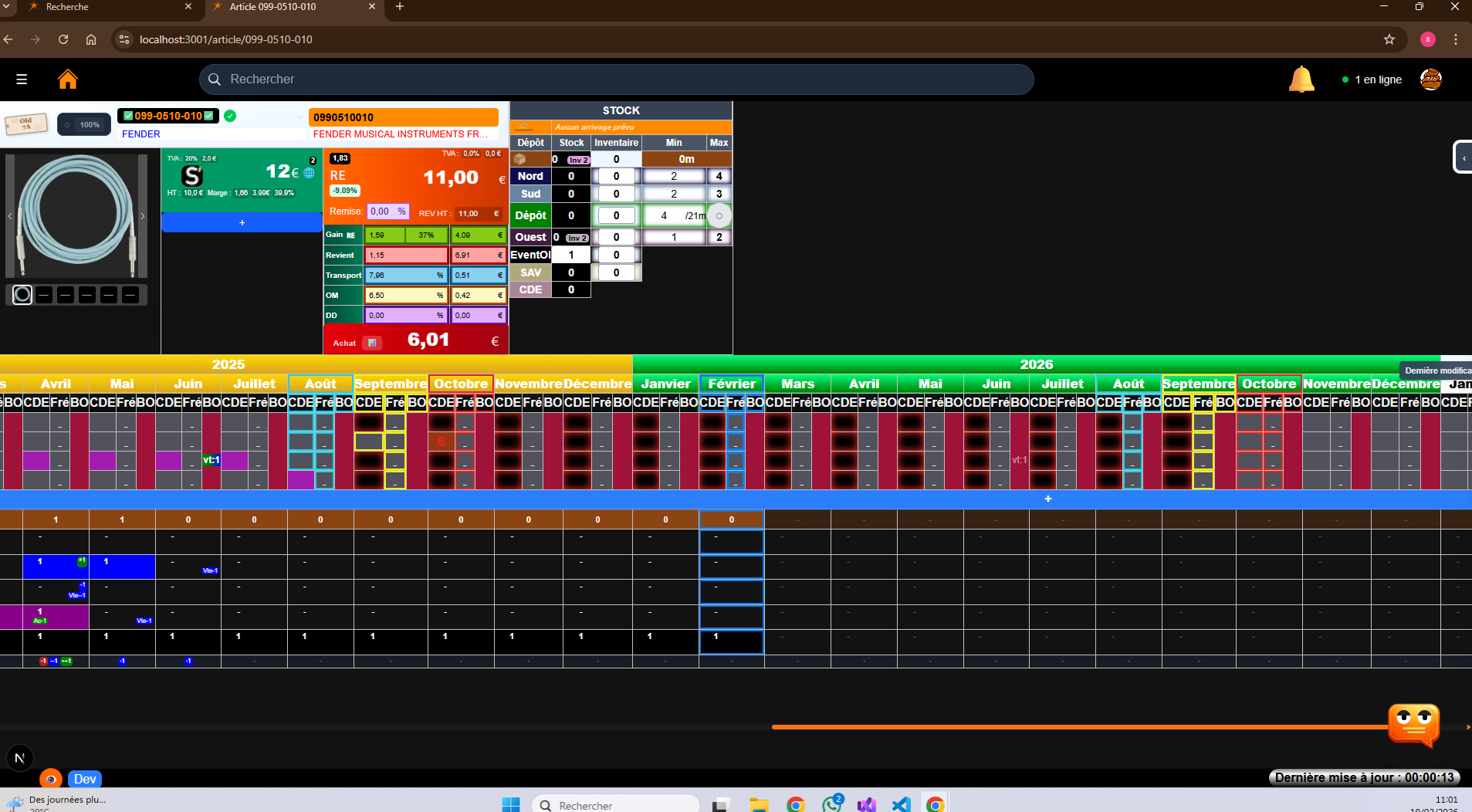The image size is (1472, 812).
Task: Click the chart icon next to the Achat price
Action: 372,343
